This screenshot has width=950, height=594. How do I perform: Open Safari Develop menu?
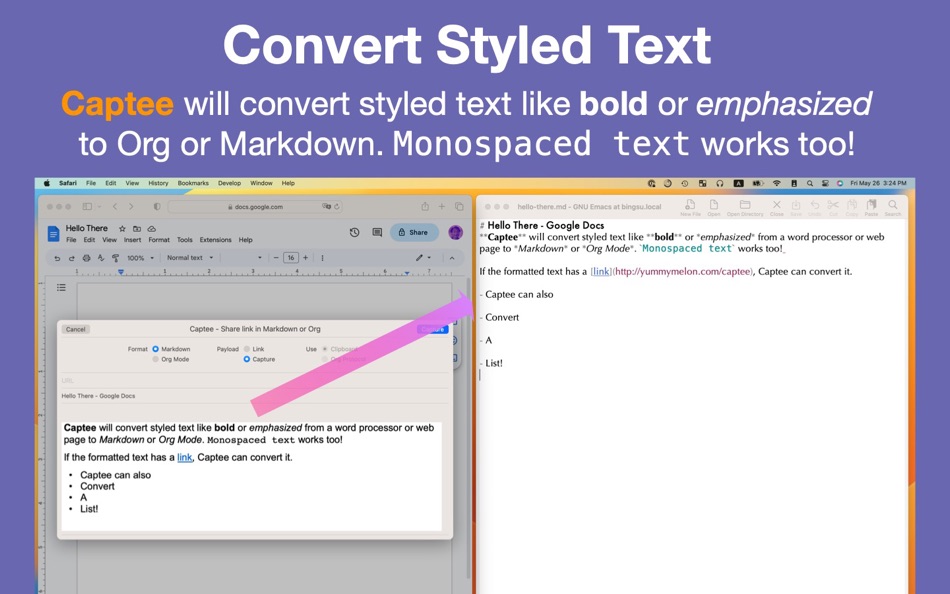[229, 183]
